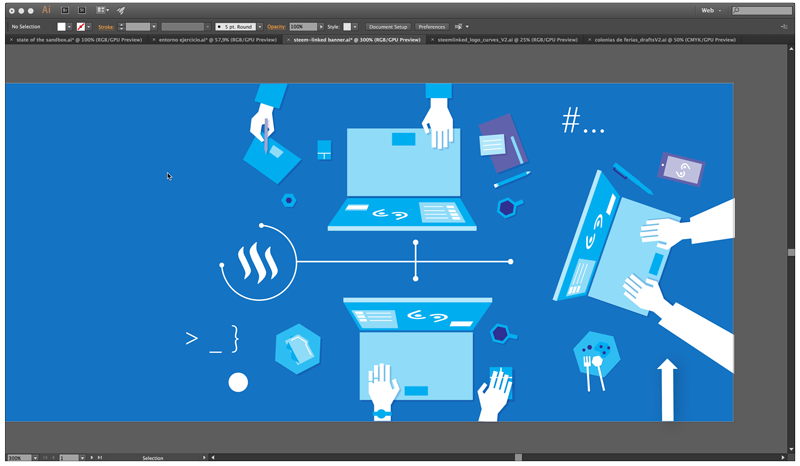The width and height of the screenshot is (800, 466).
Task: Open the Opacity panel link
Action: point(276,27)
